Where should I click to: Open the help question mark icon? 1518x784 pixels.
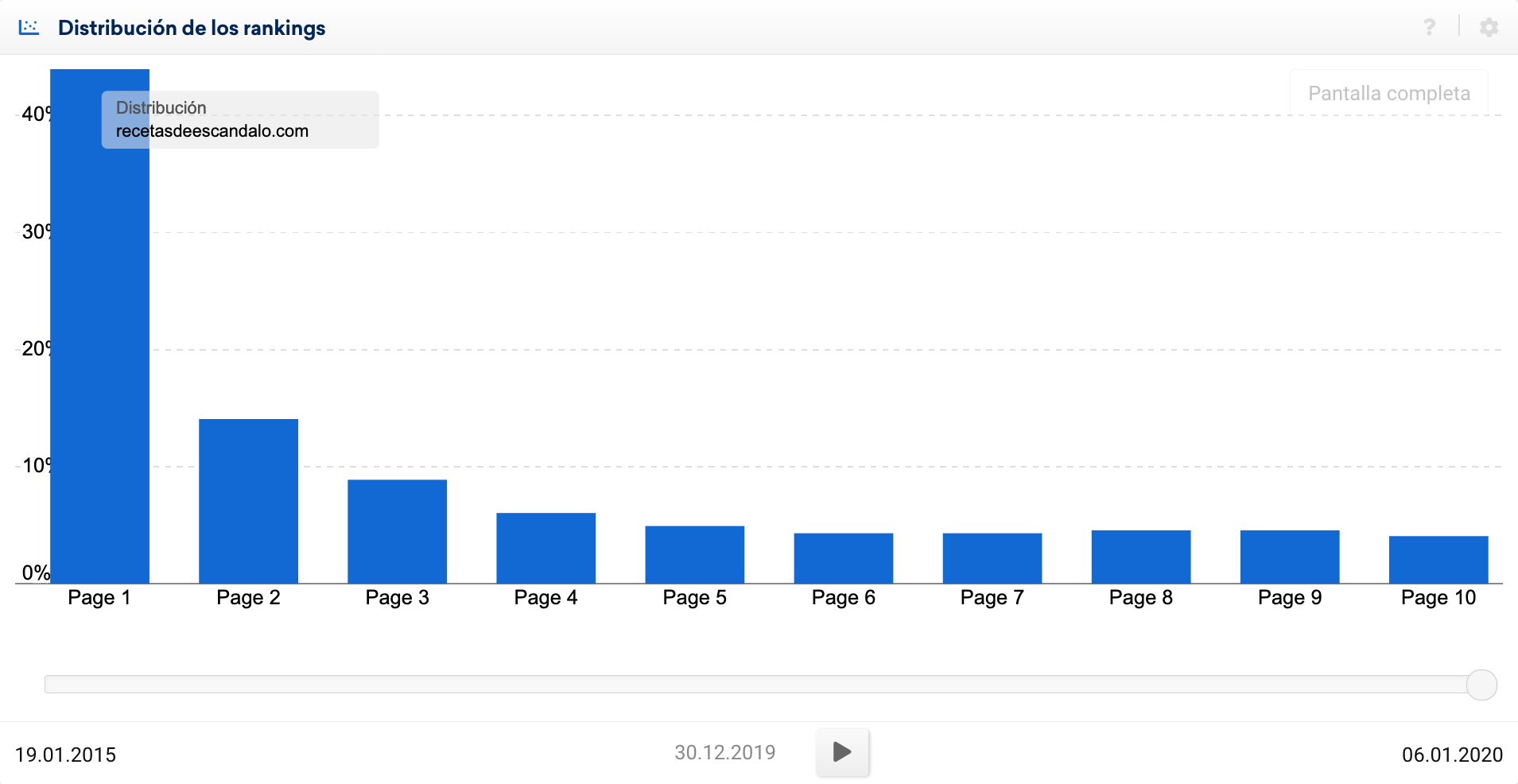tap(1429, 28)
